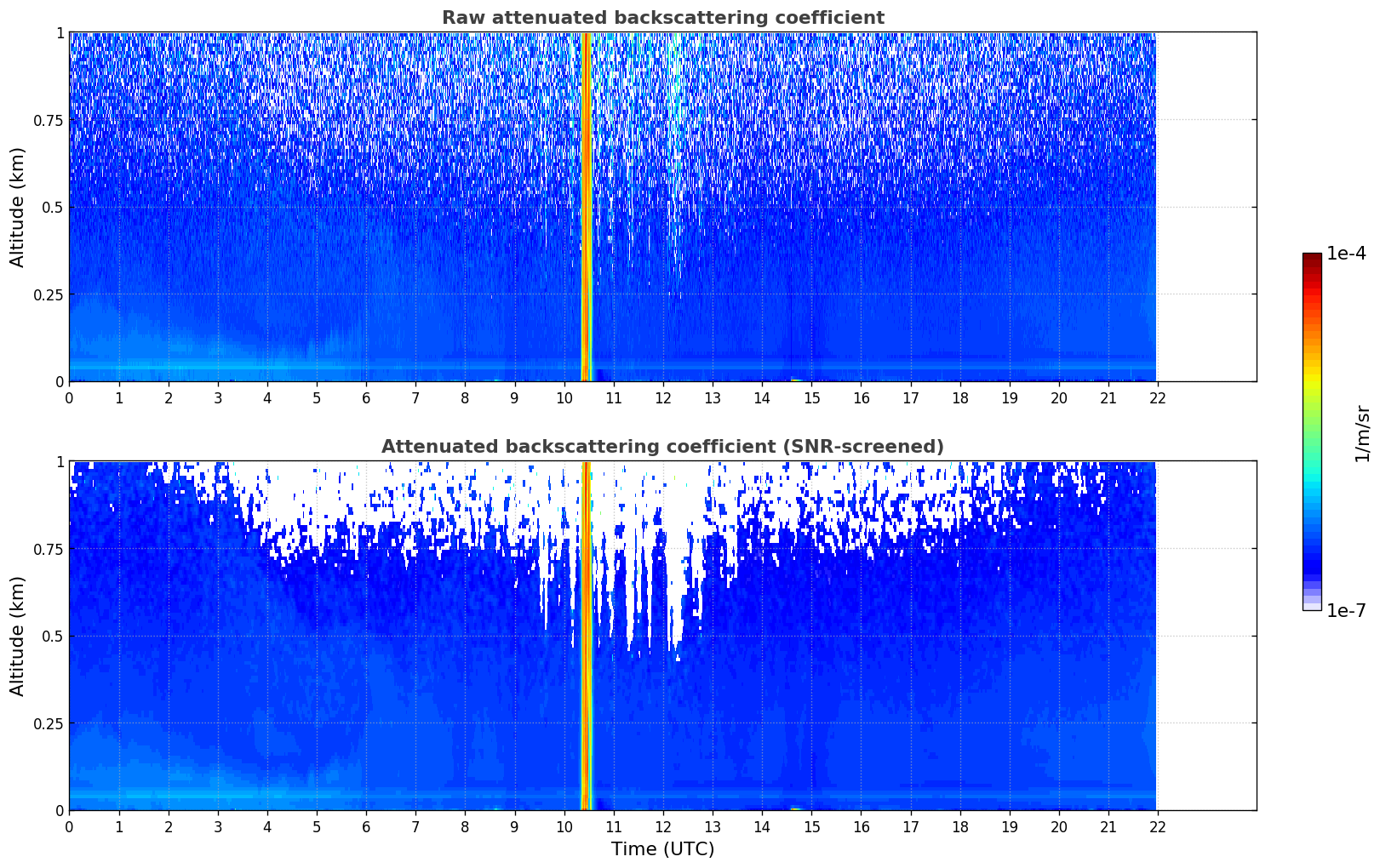The image size is (1380, 868).
Task: Click the '0.25' altitude tick in bottom plot
Action: pos(49,723)
